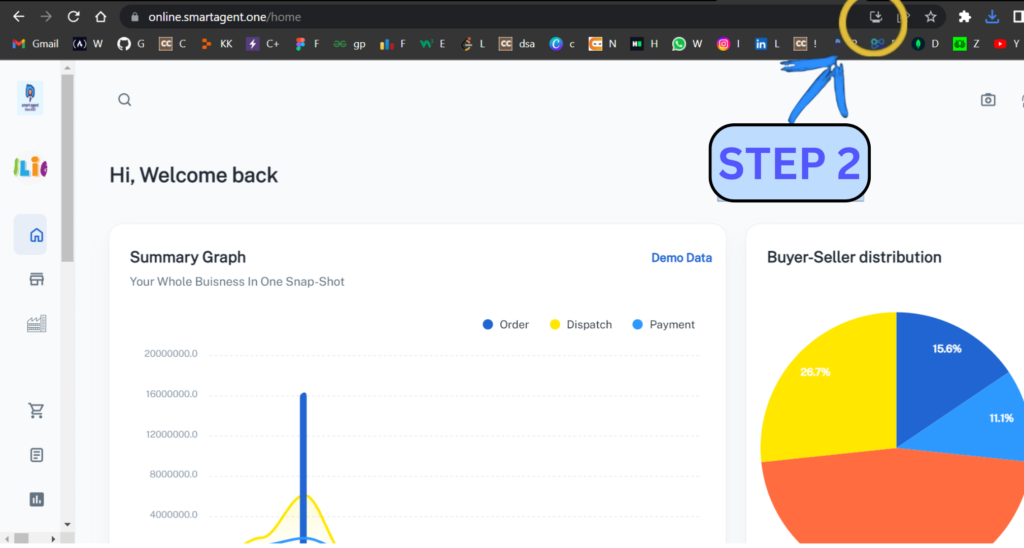The image size is (1024, 548).
Task: Click the Demo Data link
Action: tap(681, 258)
